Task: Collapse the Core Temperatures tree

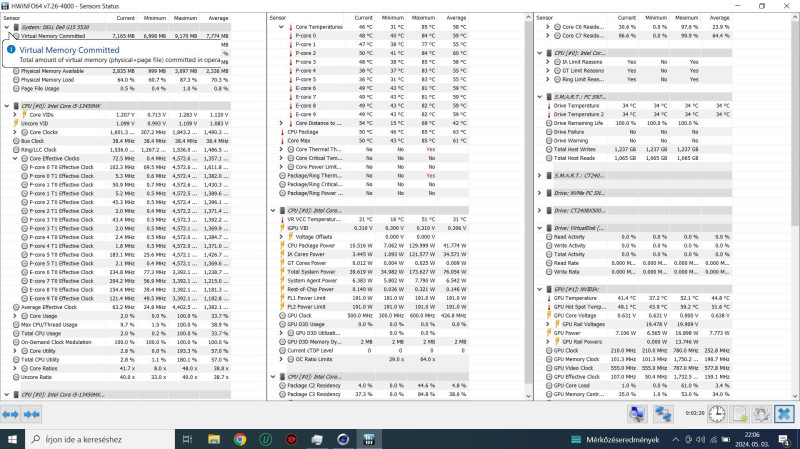Action: coord(281,27)
